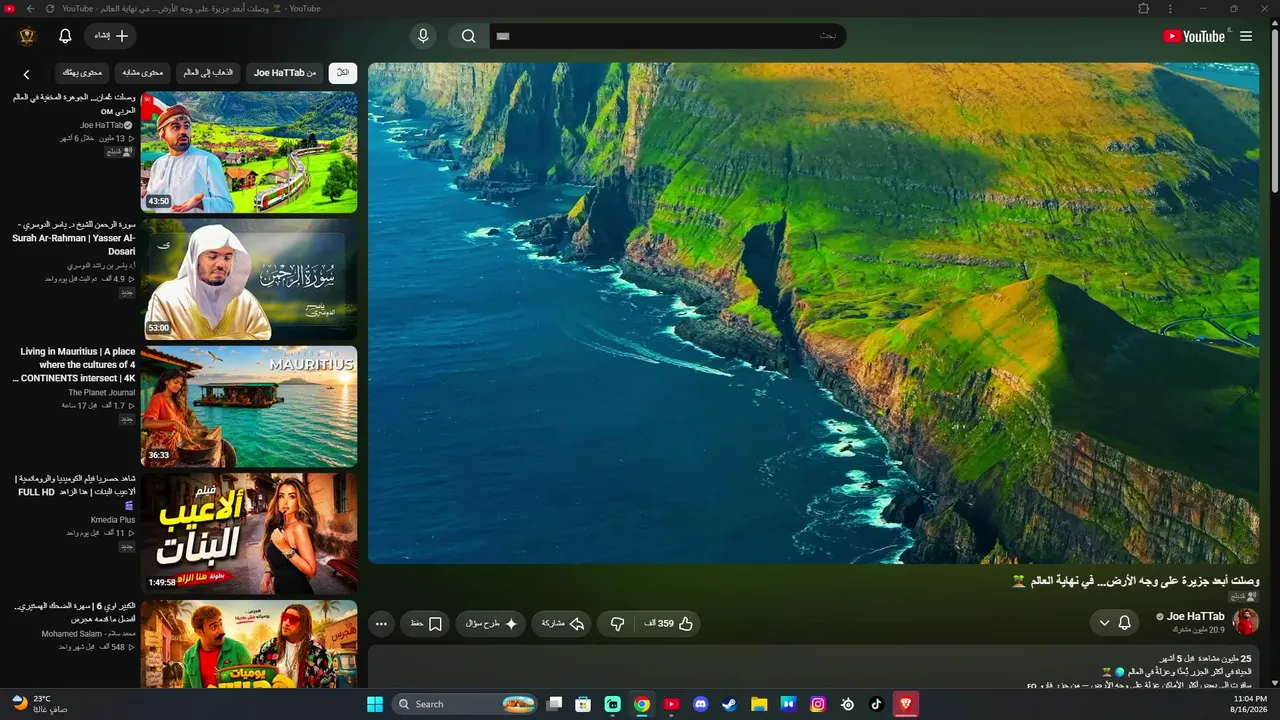
Task: Click the magnifier search button
Action: pyautogui.click(x=468, y=36)
